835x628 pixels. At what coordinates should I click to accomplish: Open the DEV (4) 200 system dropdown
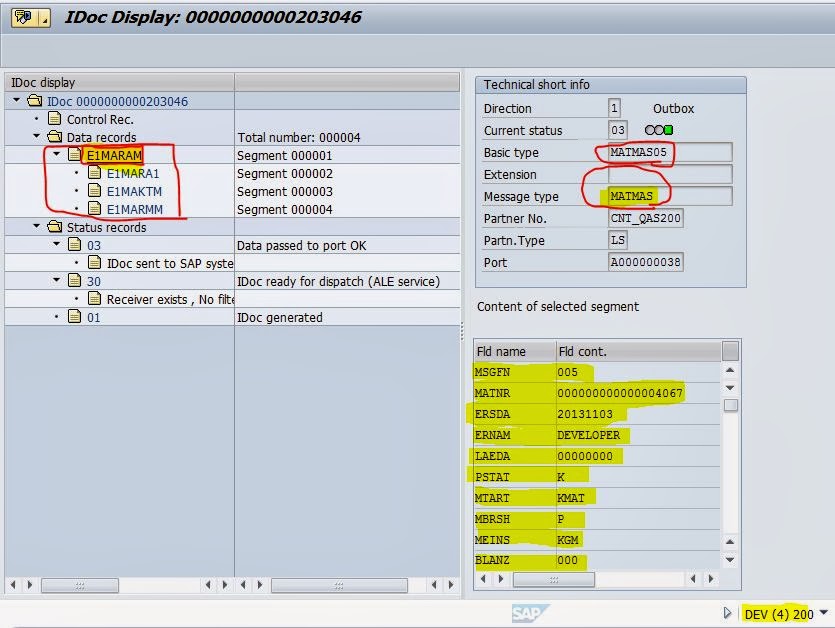tap(825, 613)
